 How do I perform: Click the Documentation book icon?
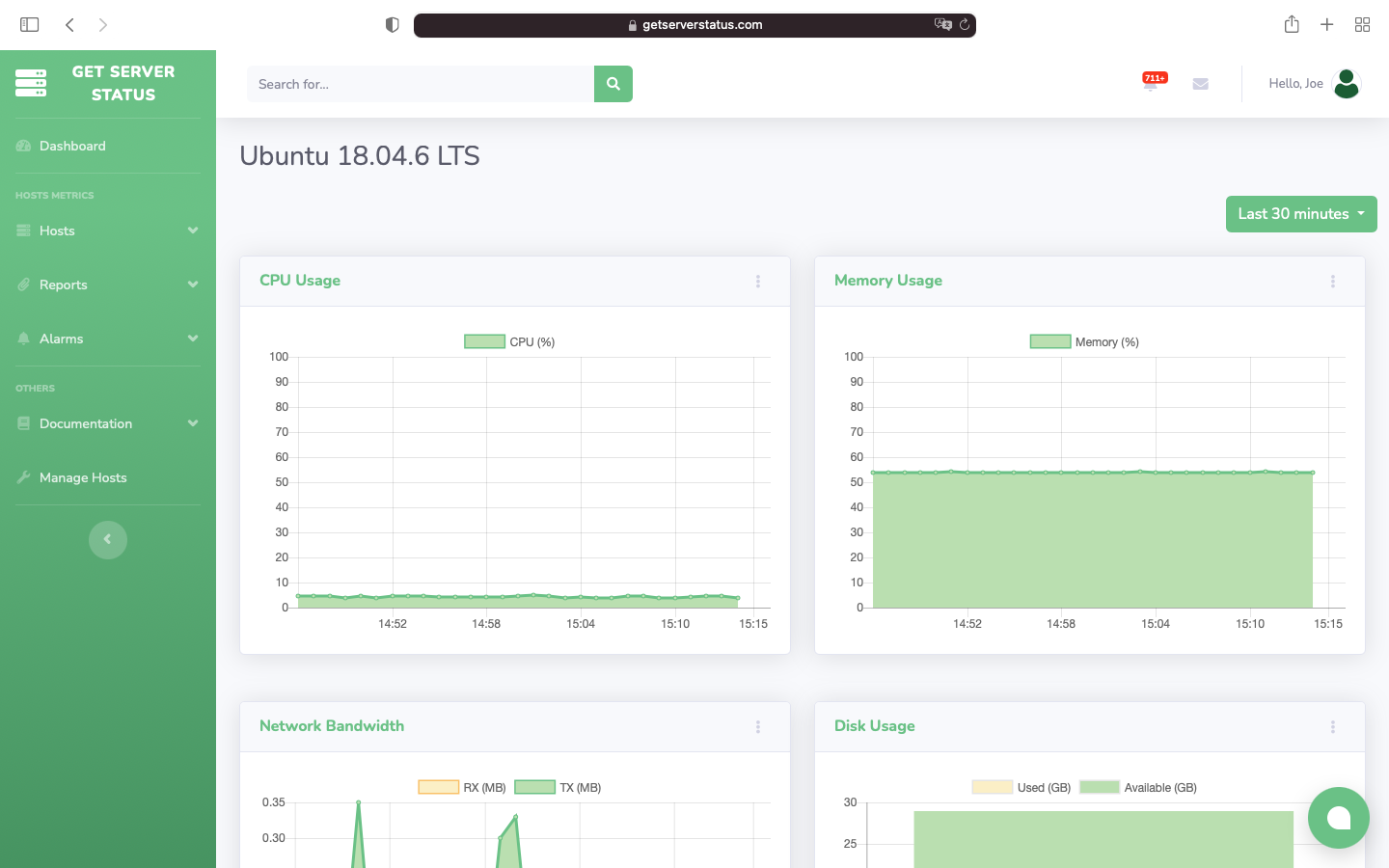pyautogui.click(x=24, y=423)
